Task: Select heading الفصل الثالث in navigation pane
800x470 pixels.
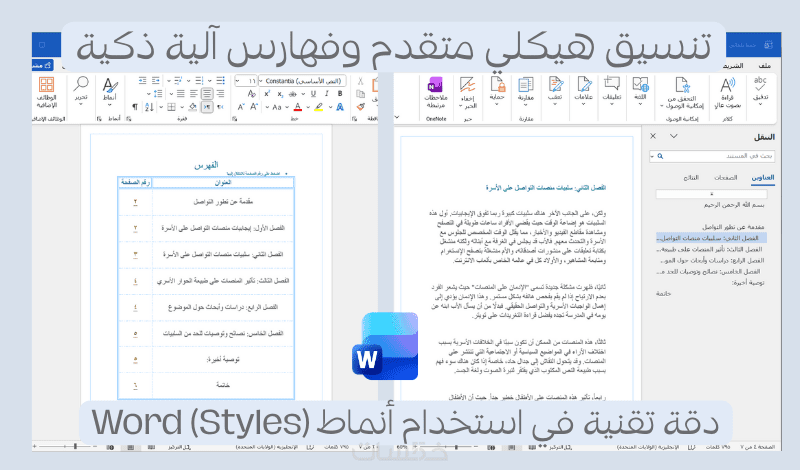Action: click(710, 250)
